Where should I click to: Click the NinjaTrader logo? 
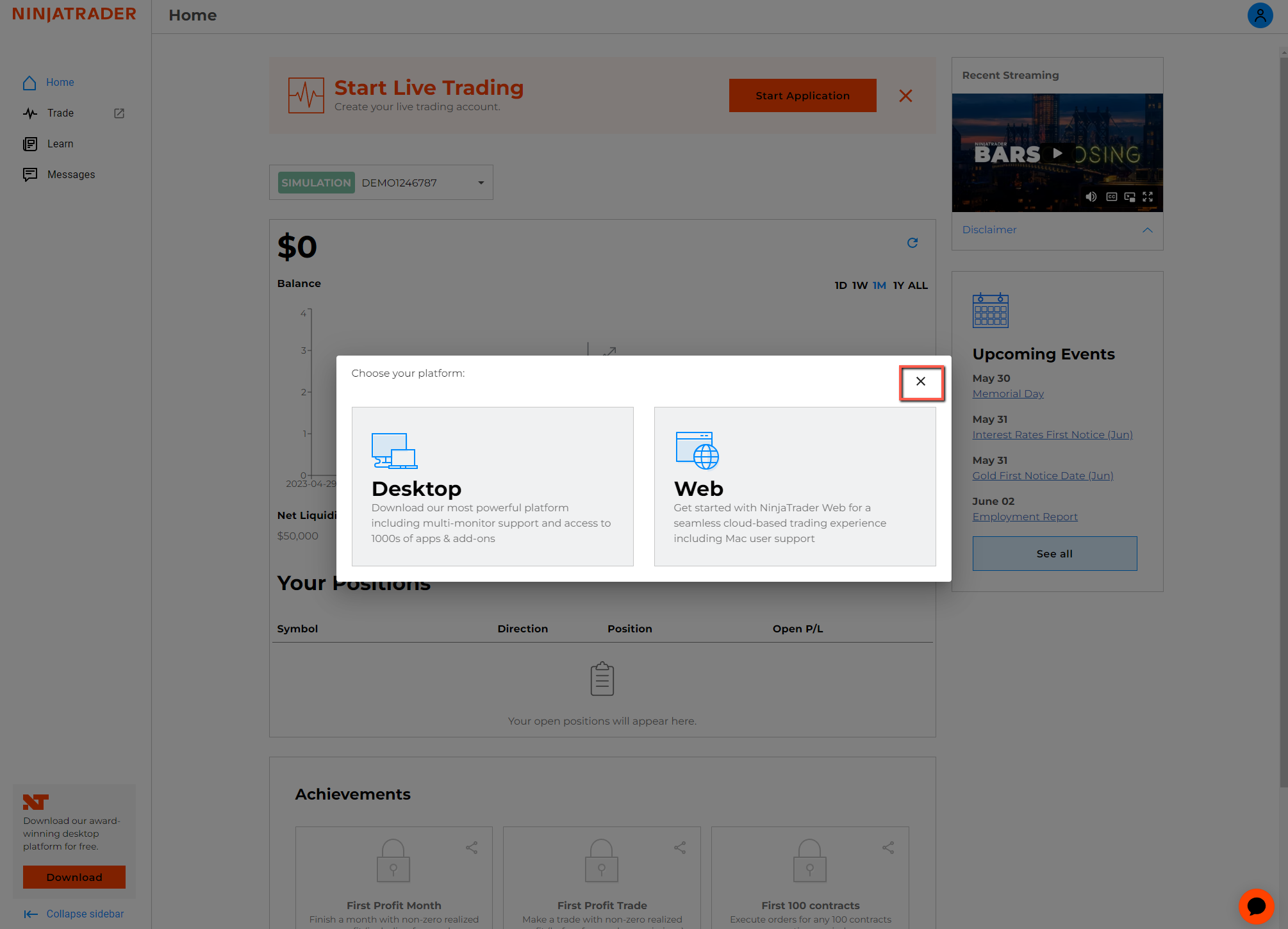[x=74, y=14]
